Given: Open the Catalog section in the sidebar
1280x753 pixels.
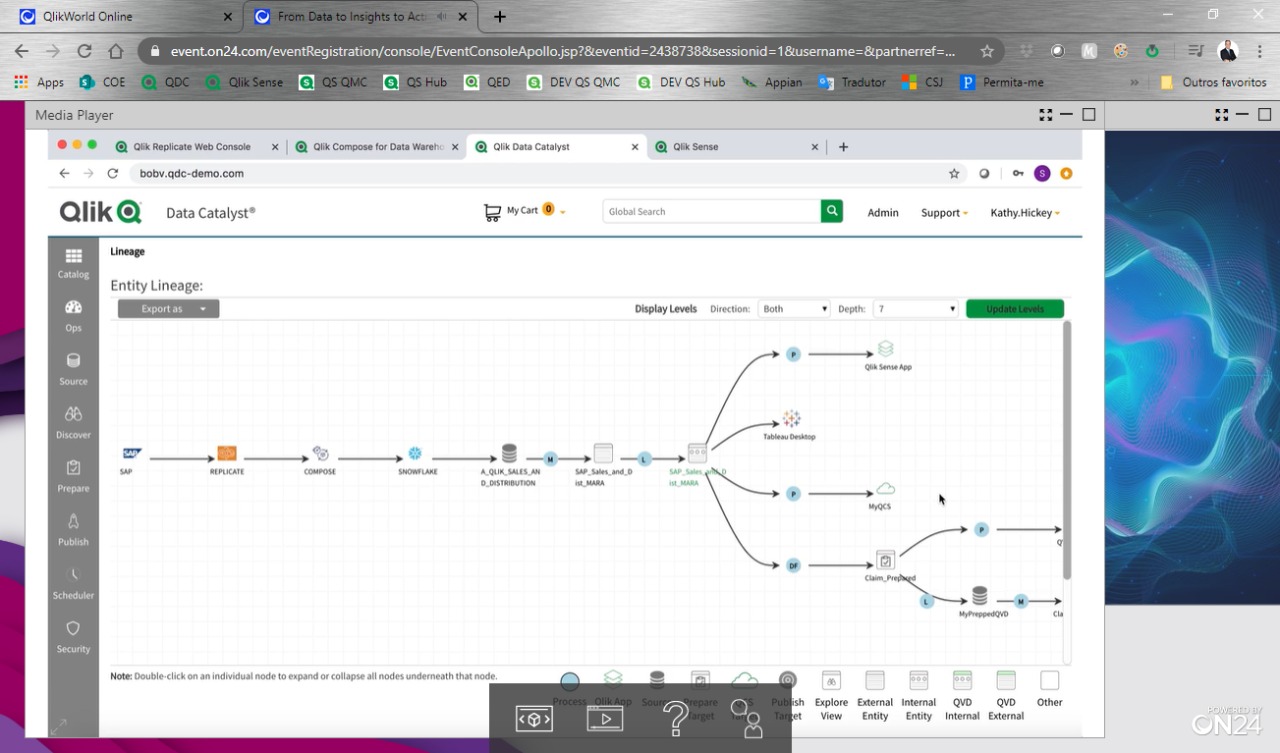Looking at the screenshot, I should click(72, 262).
